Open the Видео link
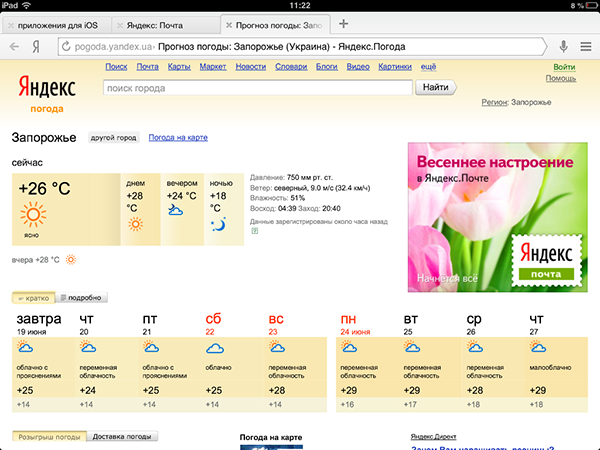This screenshot has width=600, height=450. pos(358,67)
